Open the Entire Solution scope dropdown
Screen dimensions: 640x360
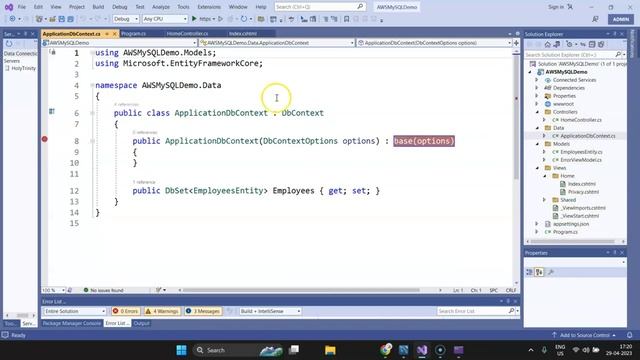74,311
